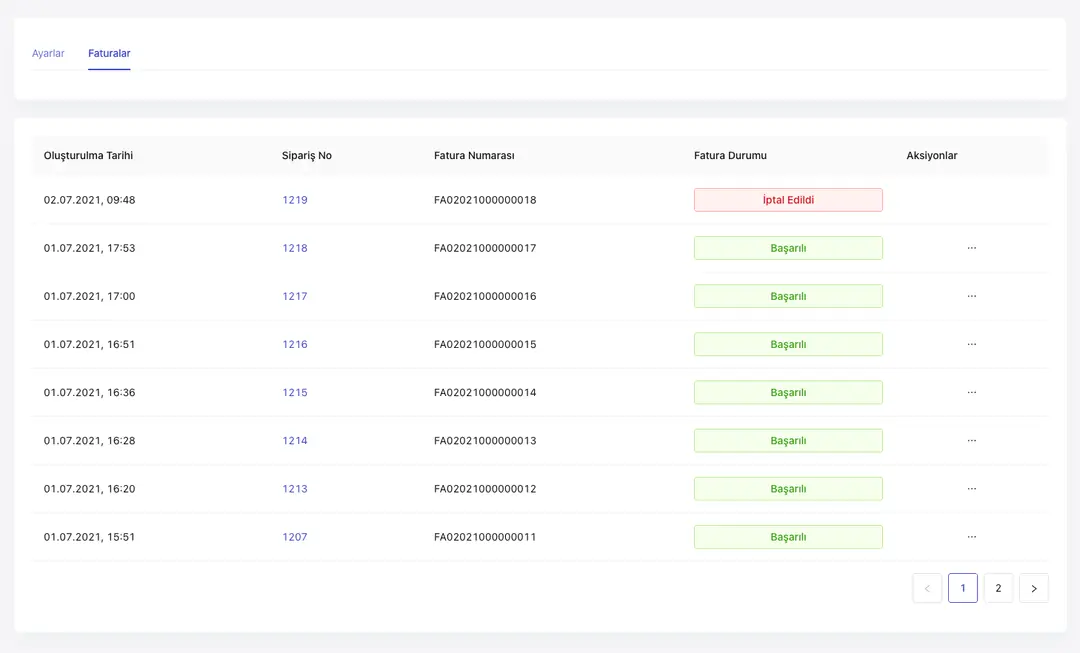Image resolution: width=1080 pixels, height=653 pixels.
Task: Click the previous page left arrow
Action: (927, 588)
